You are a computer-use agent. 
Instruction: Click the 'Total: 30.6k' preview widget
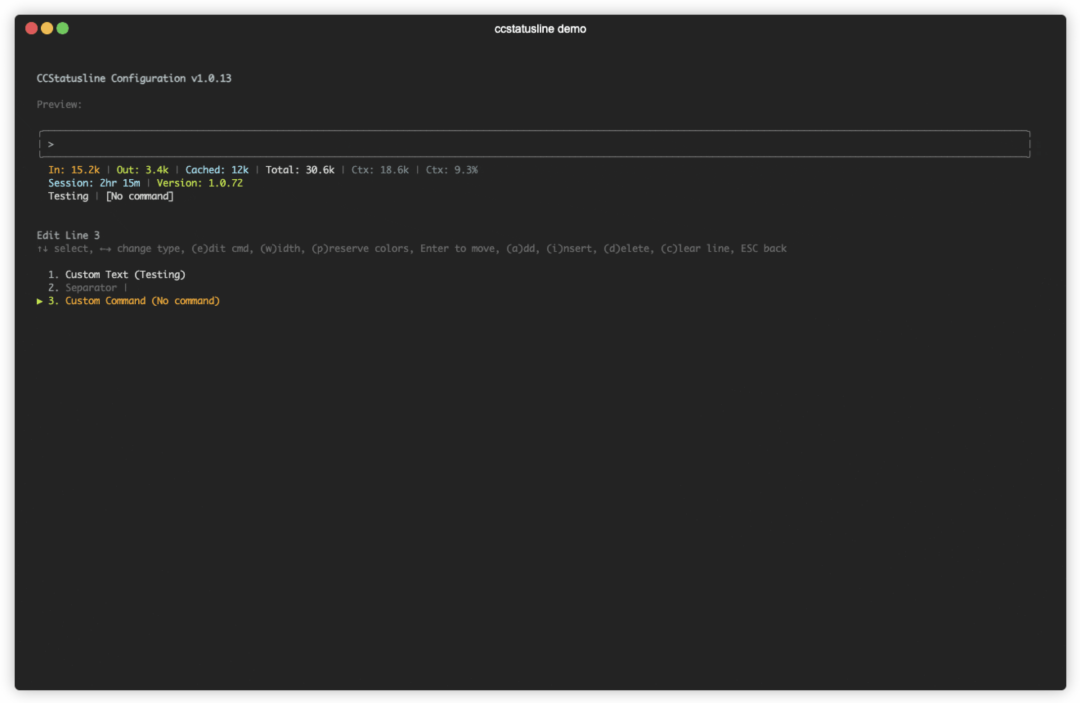[300, 170]
